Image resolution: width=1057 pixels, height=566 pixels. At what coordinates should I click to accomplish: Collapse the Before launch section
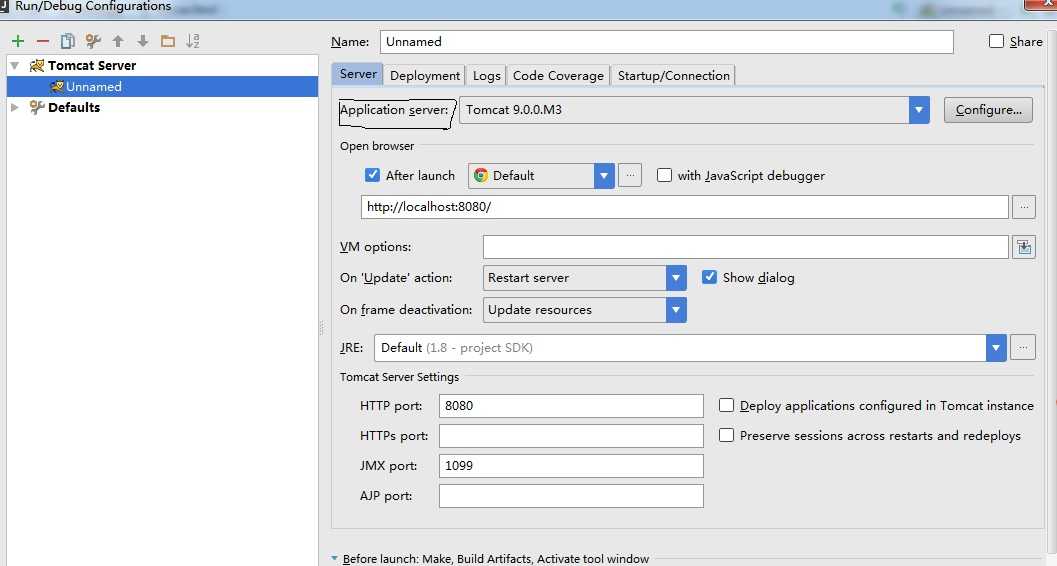click(334, 559)
